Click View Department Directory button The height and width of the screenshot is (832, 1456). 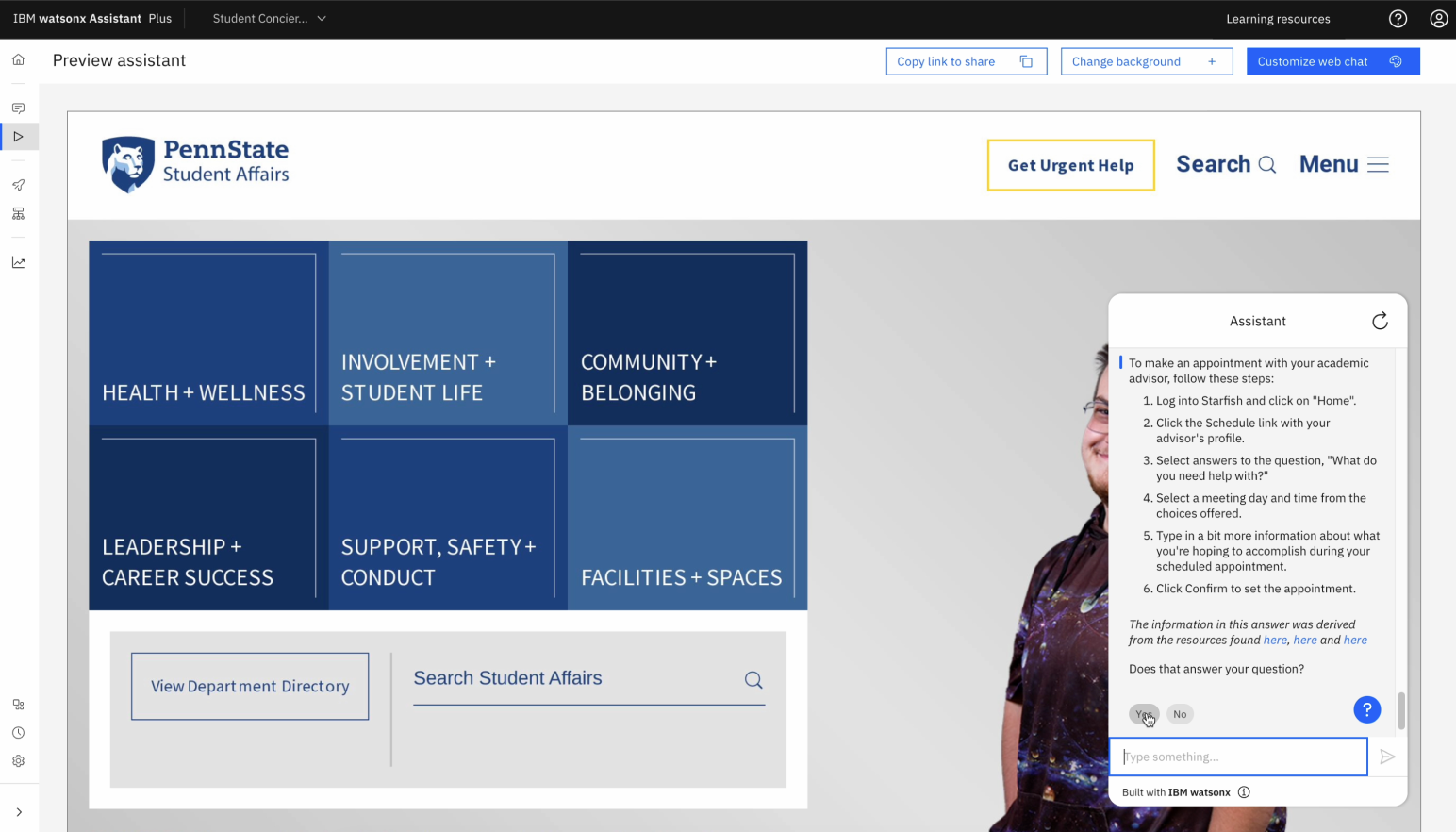click(250, 686)
